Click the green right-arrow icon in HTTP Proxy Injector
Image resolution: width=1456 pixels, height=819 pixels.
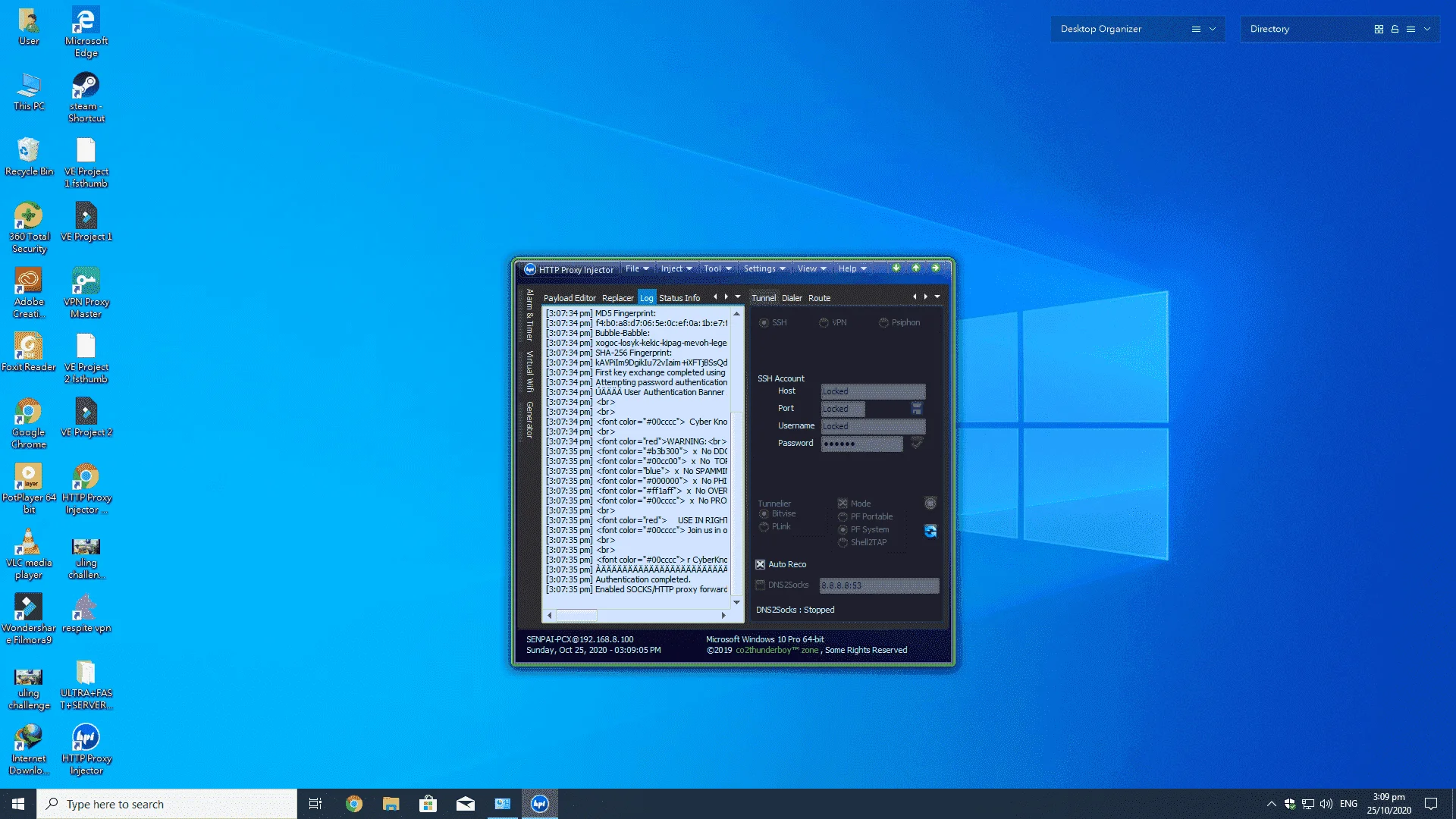coord(935,268)
